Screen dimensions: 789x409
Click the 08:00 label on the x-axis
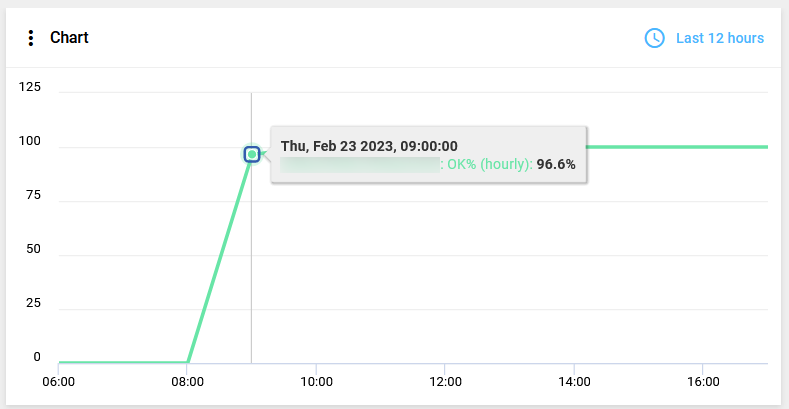tap(187, 381)
